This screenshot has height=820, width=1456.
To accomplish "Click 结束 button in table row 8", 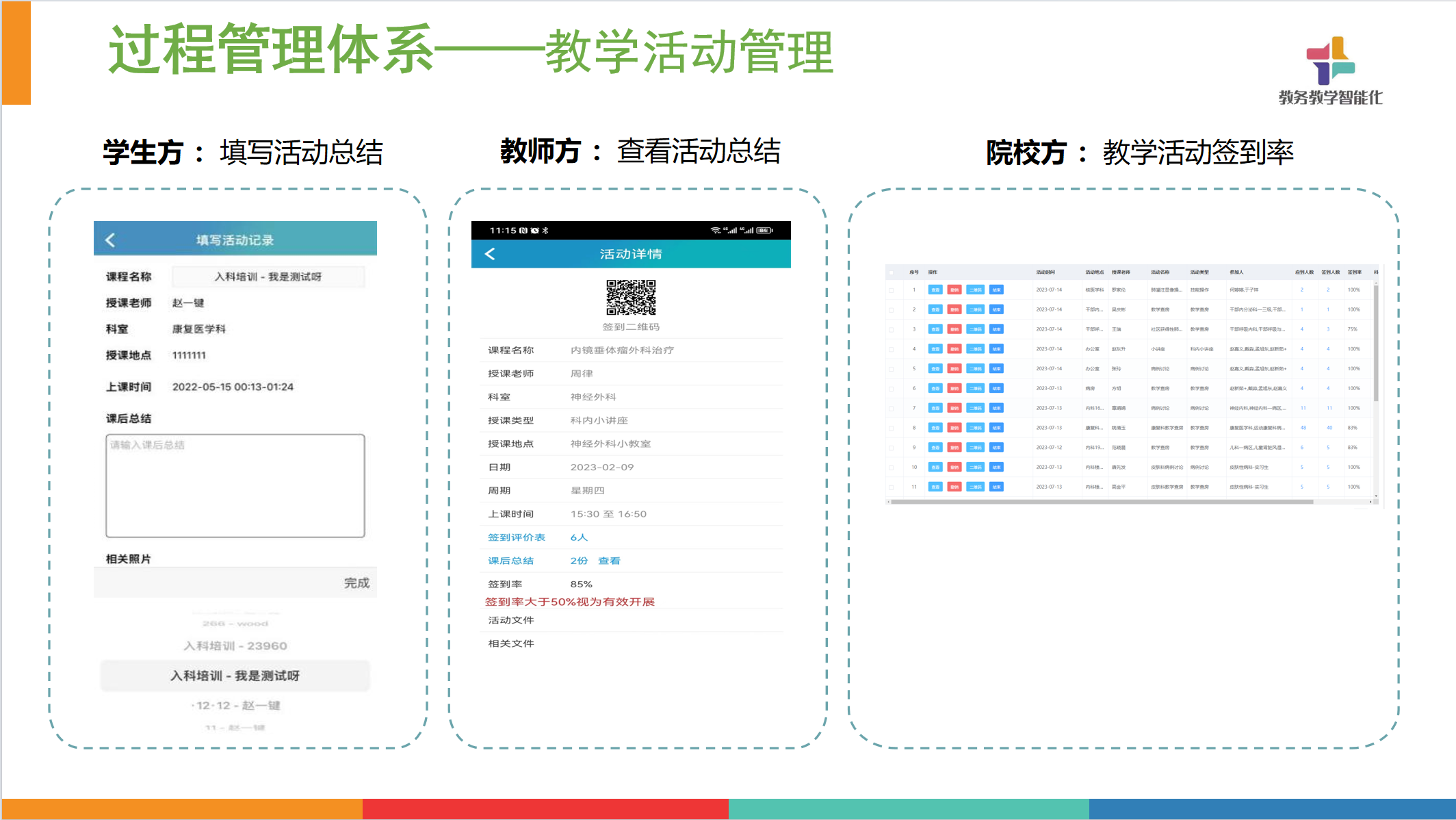I will 997,428.
